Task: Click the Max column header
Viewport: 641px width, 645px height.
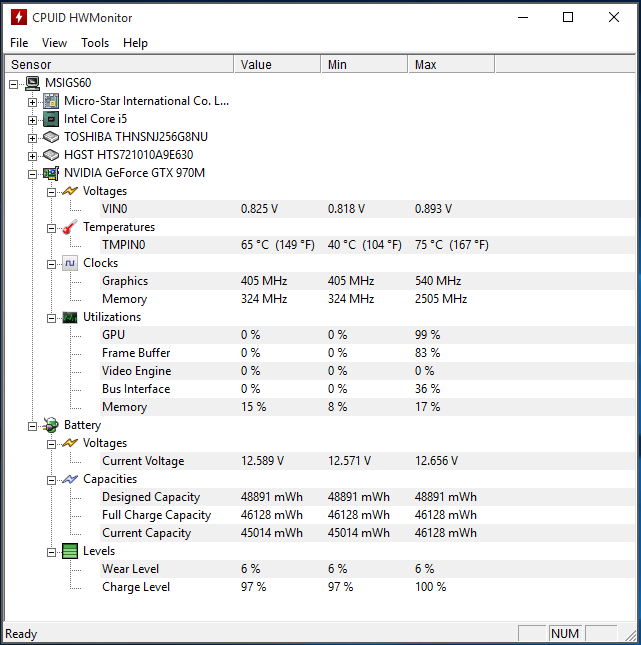Action: click(x=452, y=65)
